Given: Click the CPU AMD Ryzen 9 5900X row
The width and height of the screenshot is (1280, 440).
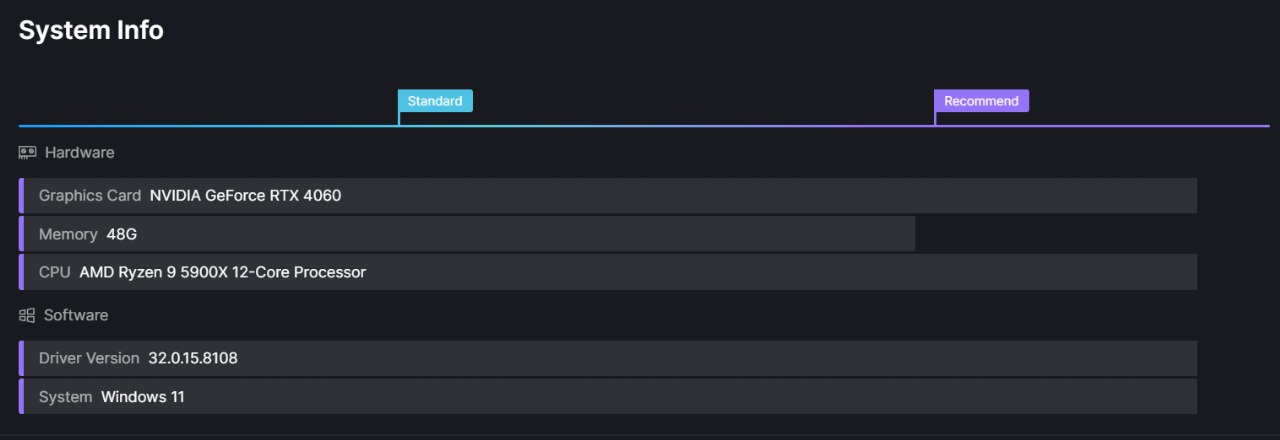Looking at the screenshot, I should point(608,272).
